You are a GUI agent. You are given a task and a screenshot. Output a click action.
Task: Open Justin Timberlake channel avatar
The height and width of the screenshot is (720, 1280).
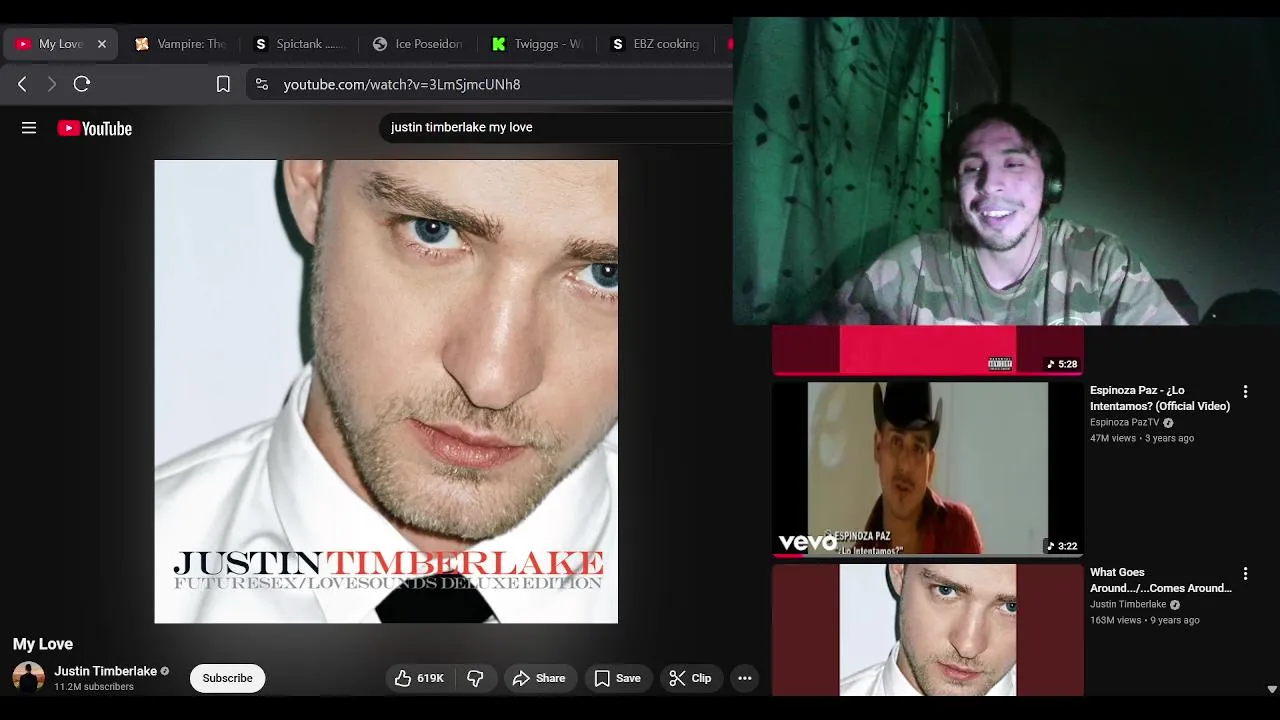click(28, 678)
